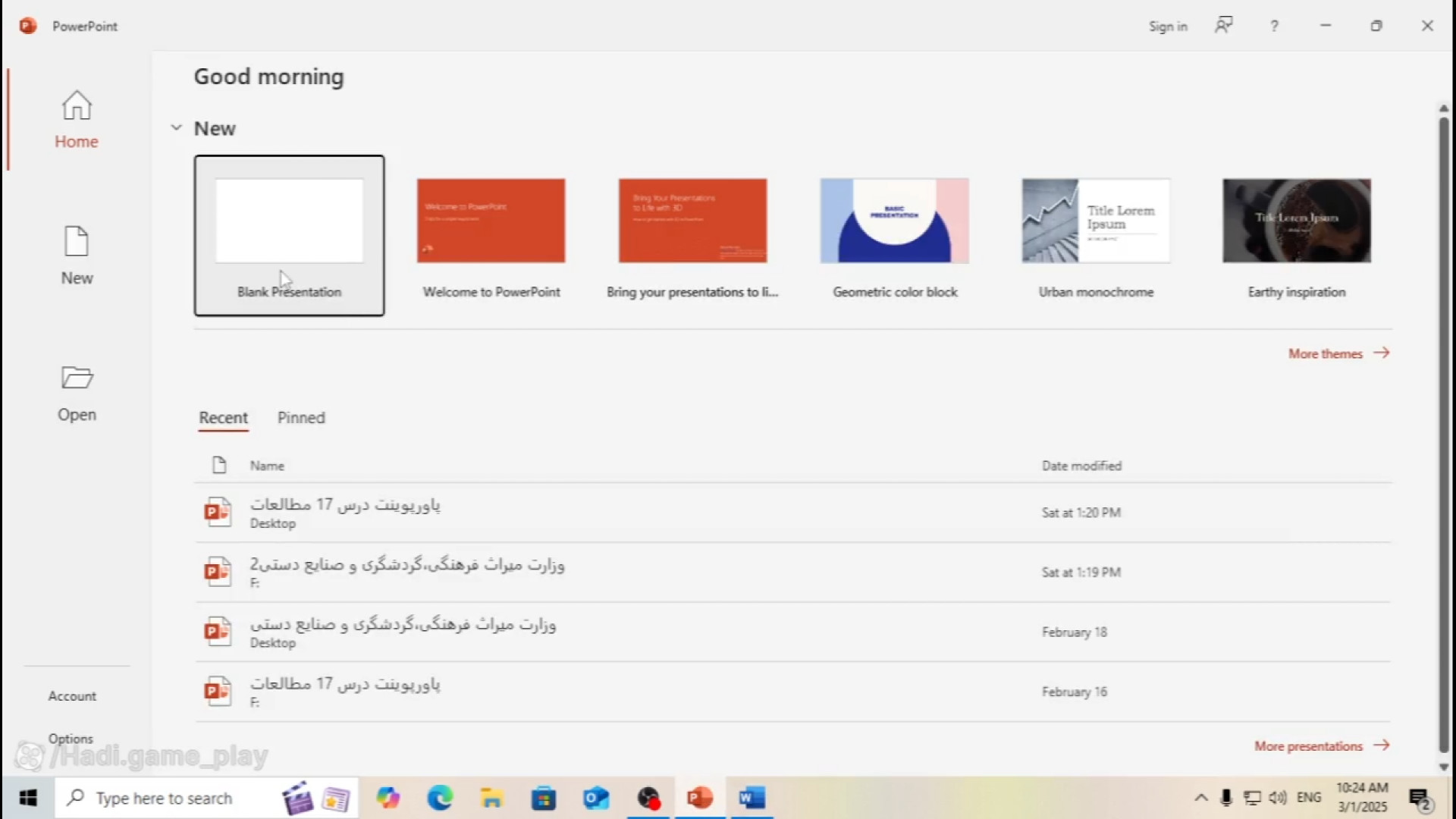The height and width of the screenshot is (819, 1456).
Task: Click the document icon in list header
Action: point(219,465)
